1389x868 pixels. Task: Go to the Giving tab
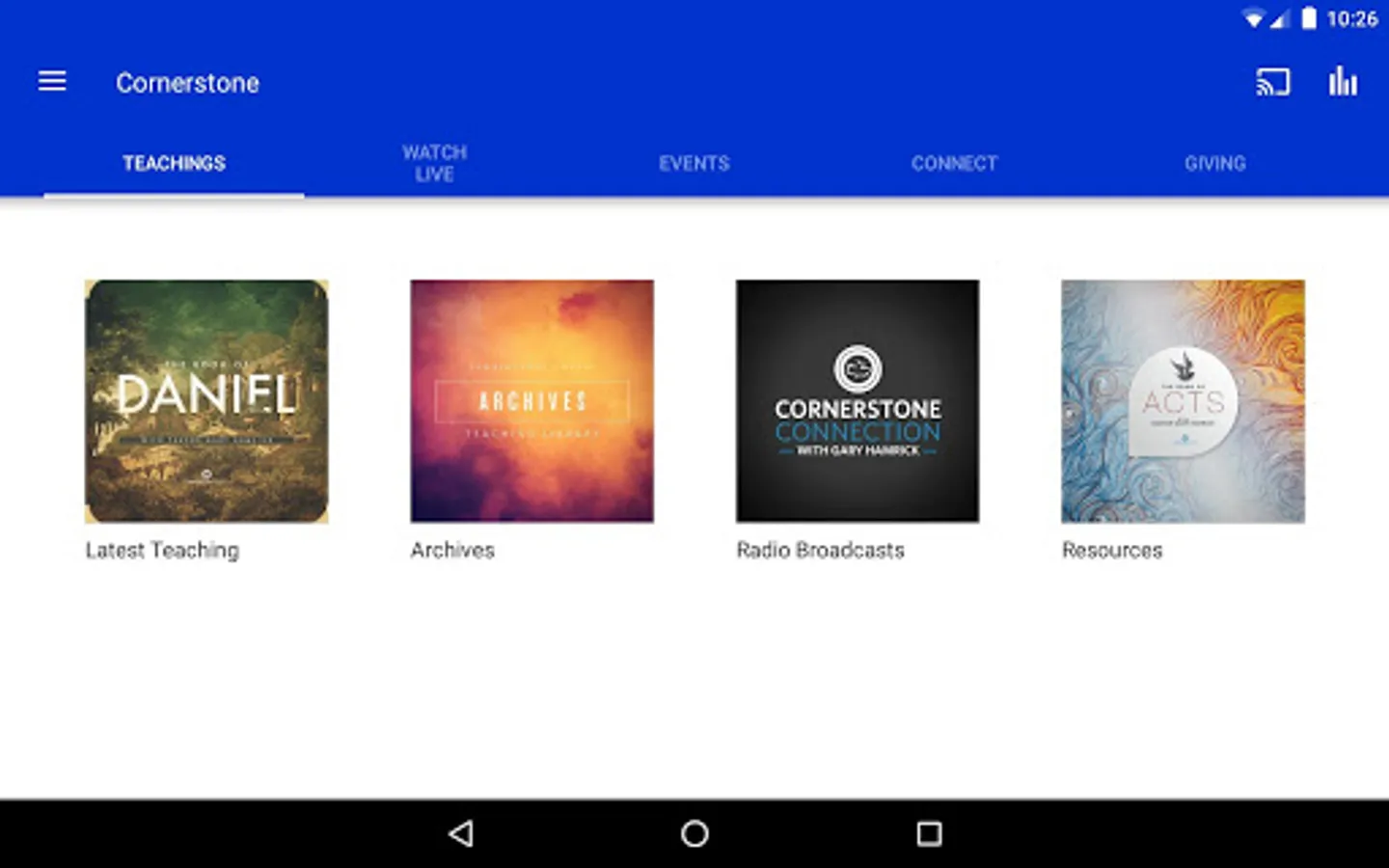coord(1215,163)
